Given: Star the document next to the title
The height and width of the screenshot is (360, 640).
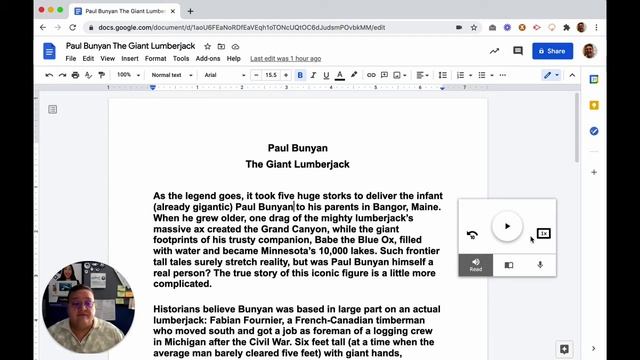Looking at the screenshot, I should (207, 47).
